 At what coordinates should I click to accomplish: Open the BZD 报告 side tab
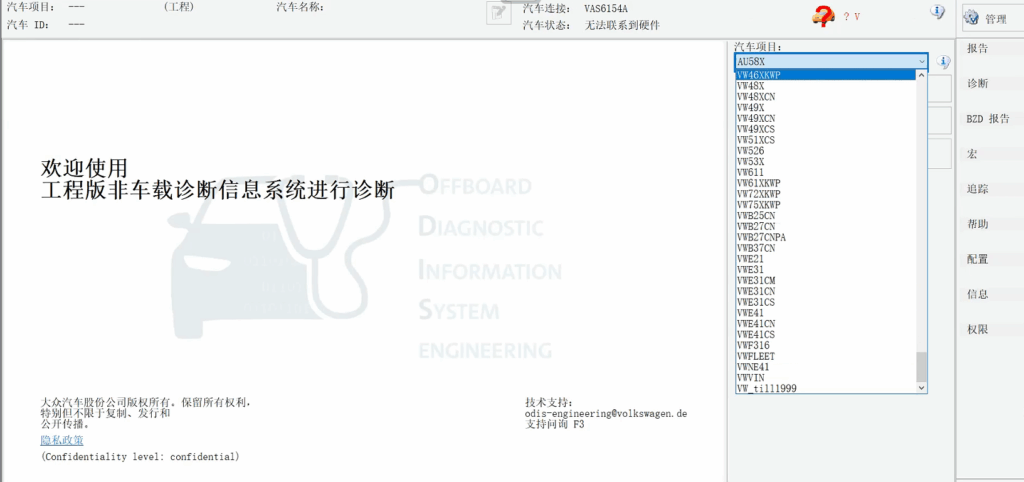tap(988, 119)
